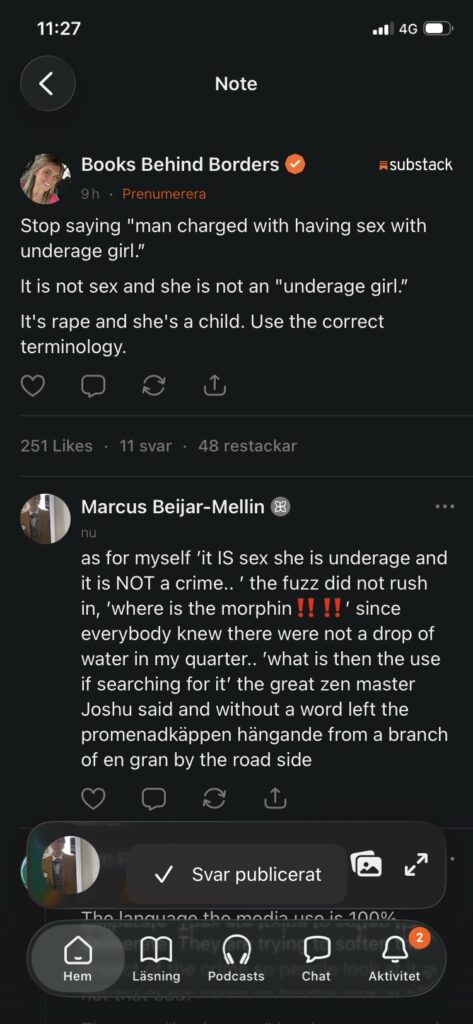This screenshot has height=1024, width=473.
Task: Share Marcus Beijar-Mellin's reply
Action: pos(275,798)
